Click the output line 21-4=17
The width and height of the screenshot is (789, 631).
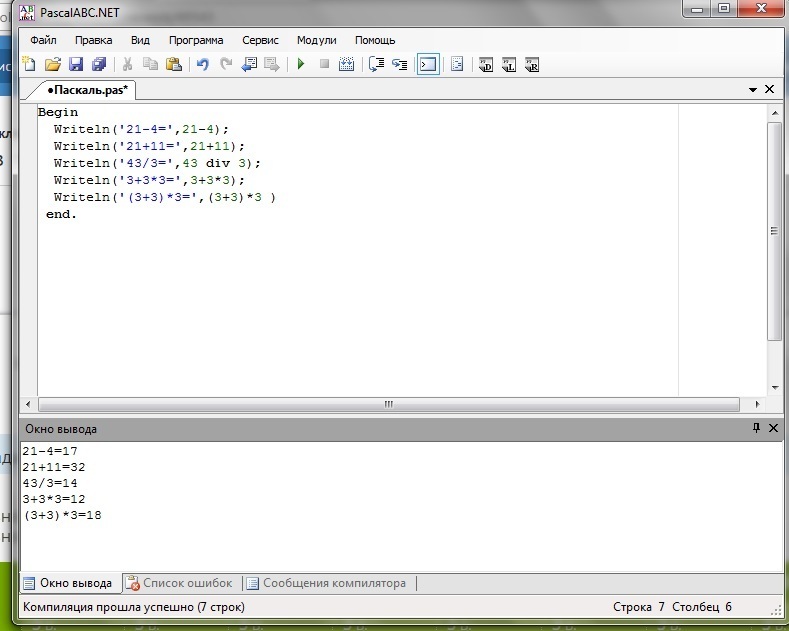50,451
